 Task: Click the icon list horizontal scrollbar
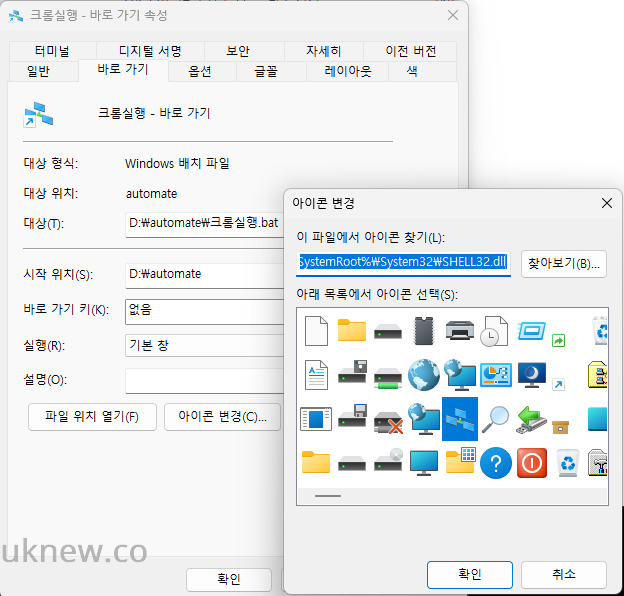(452, 496)
